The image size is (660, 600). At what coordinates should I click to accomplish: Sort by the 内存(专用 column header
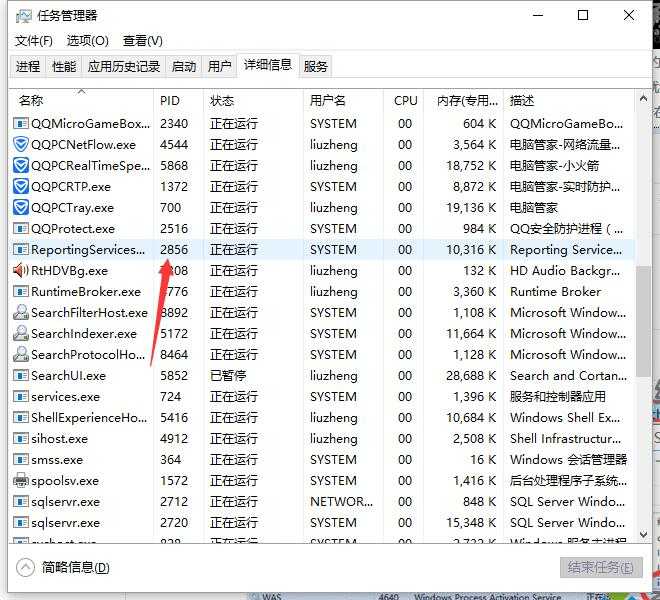tap(463, 101)
